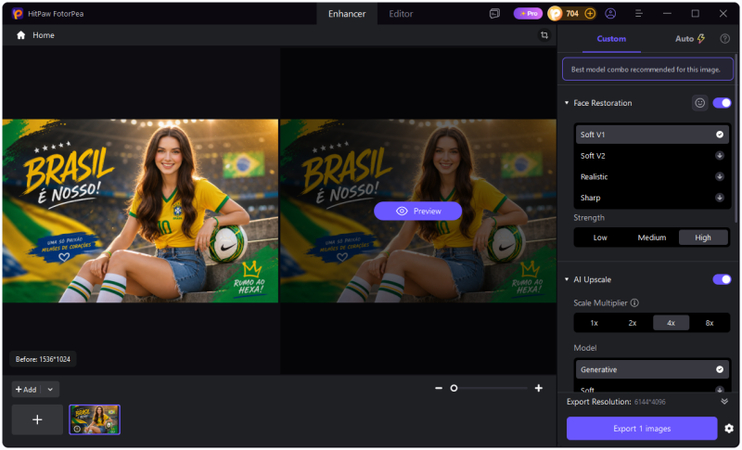Open the Add button dropdown arrow

50,389
